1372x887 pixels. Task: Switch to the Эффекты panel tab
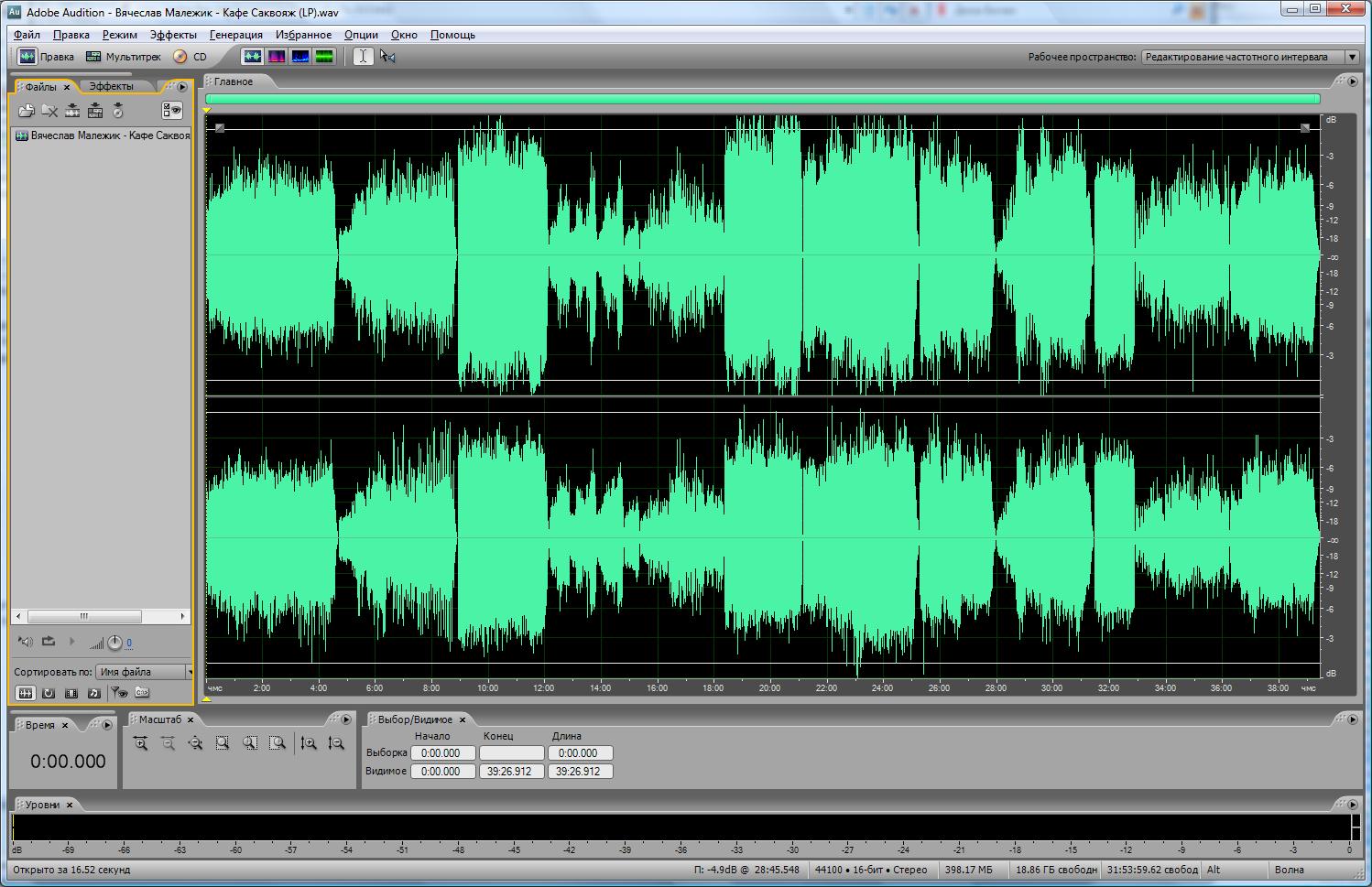(x=111, y=87)
